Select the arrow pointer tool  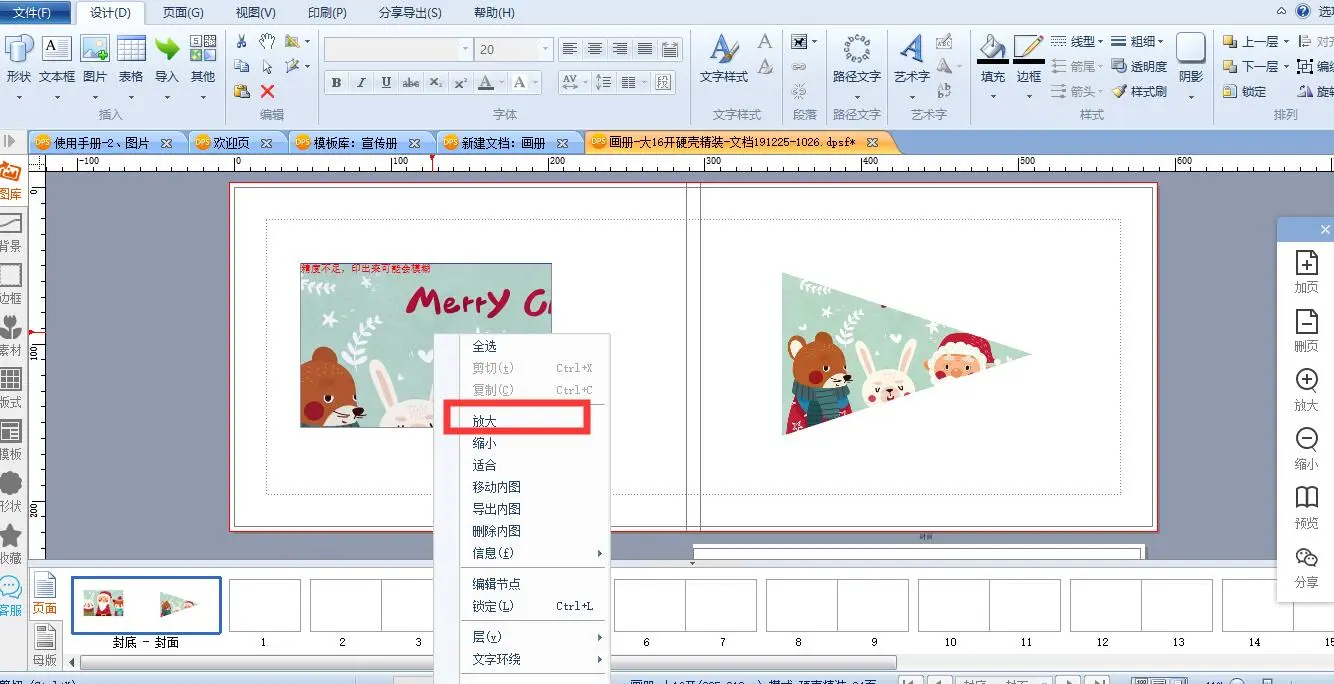pos(267,66)
